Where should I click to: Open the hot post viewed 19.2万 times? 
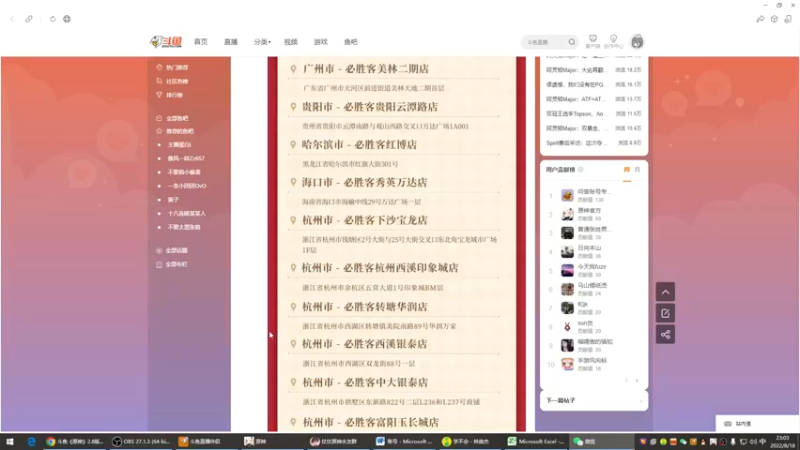[x=594, y=70]
